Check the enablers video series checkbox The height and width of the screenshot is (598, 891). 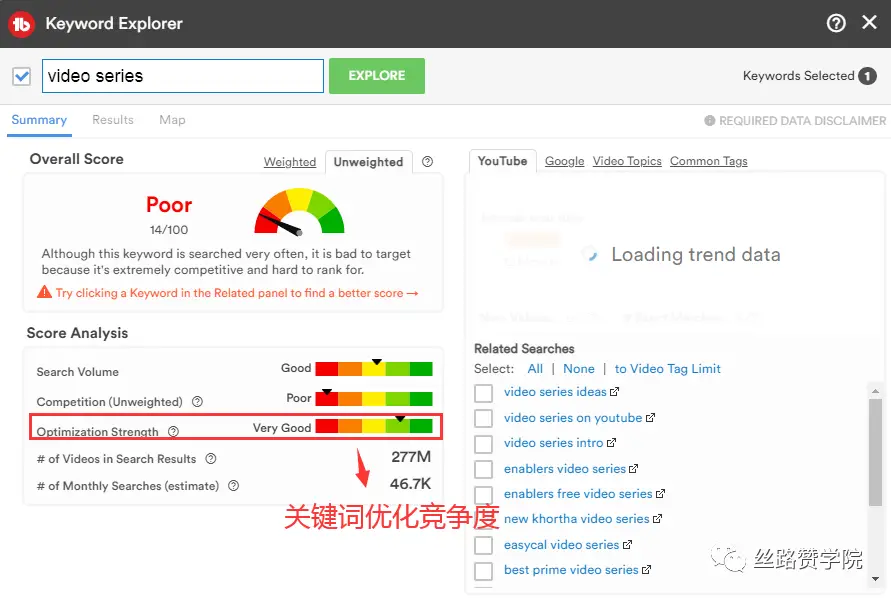coord(484,470)
